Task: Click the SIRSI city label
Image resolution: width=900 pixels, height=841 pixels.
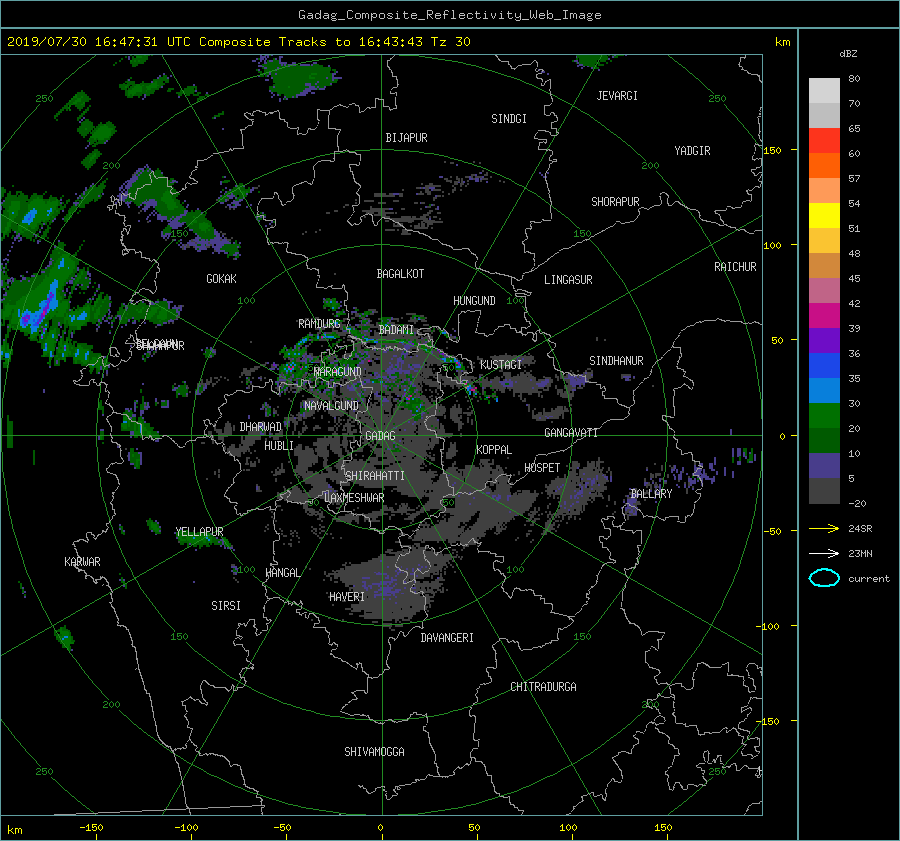Action: click(226, 606)
